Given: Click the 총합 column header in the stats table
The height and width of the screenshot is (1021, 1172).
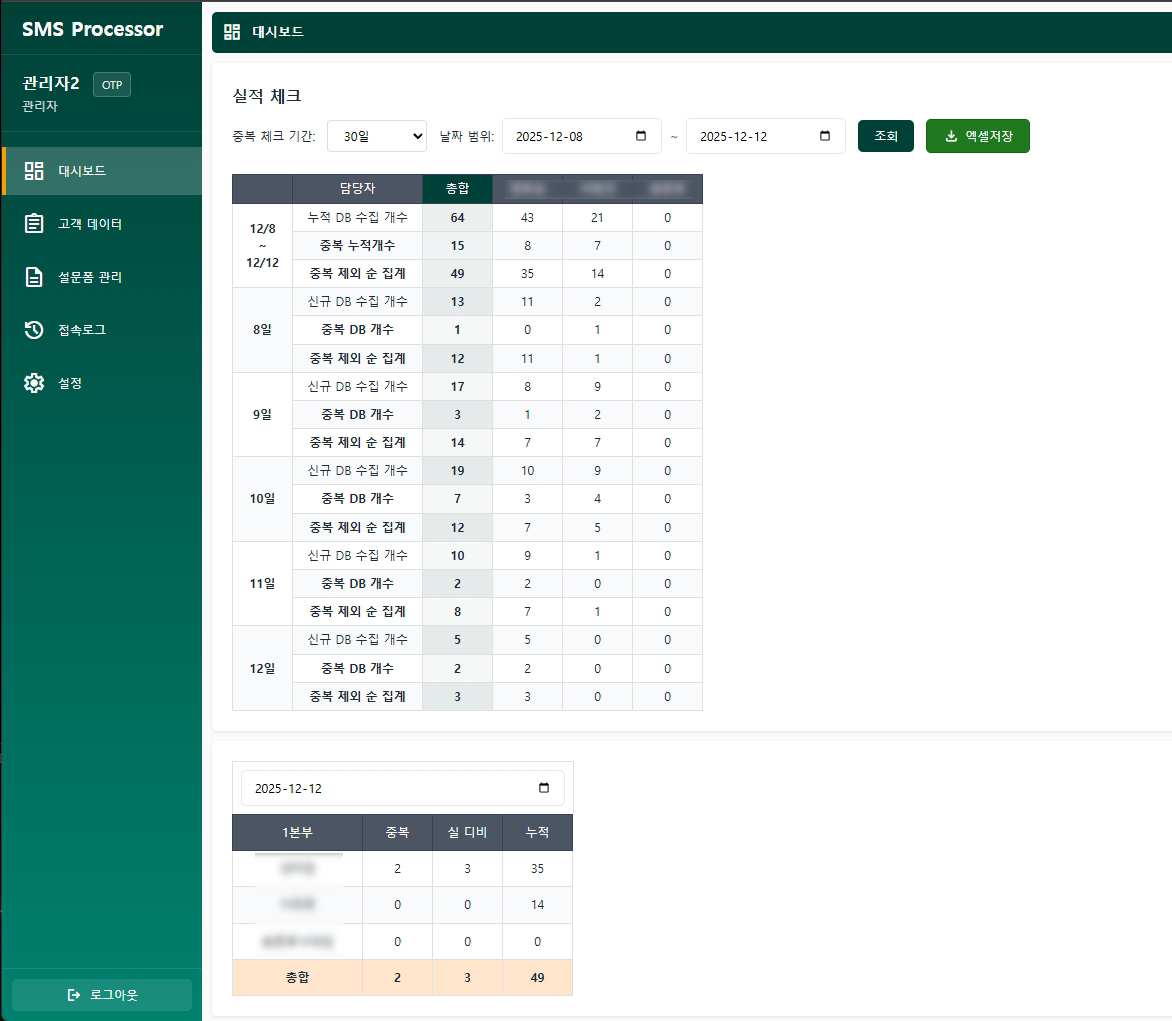Looking at the screenshot, I should 457,188.
